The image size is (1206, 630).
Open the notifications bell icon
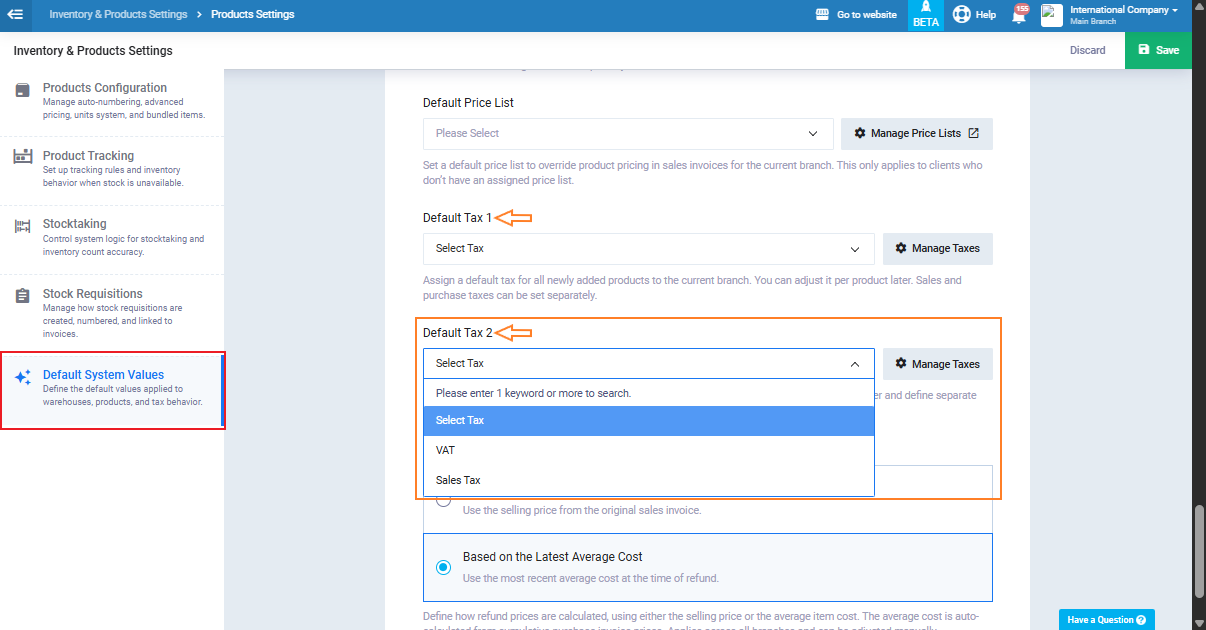(x=1019, y=15)
